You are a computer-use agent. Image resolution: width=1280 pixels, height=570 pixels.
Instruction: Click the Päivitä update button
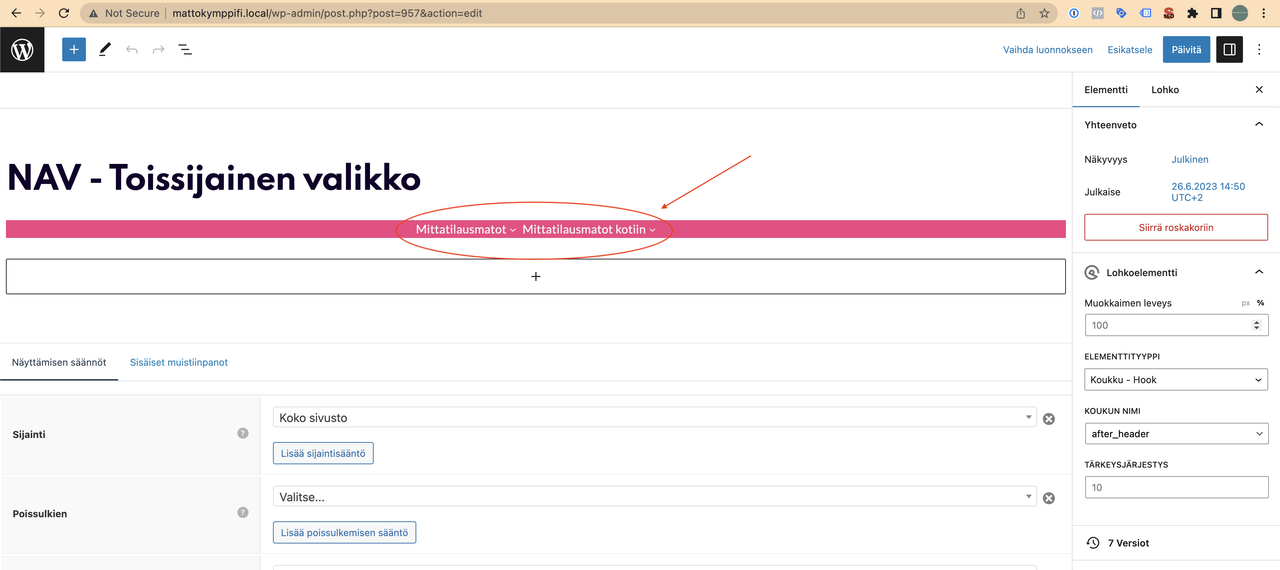click(1186, 49)
